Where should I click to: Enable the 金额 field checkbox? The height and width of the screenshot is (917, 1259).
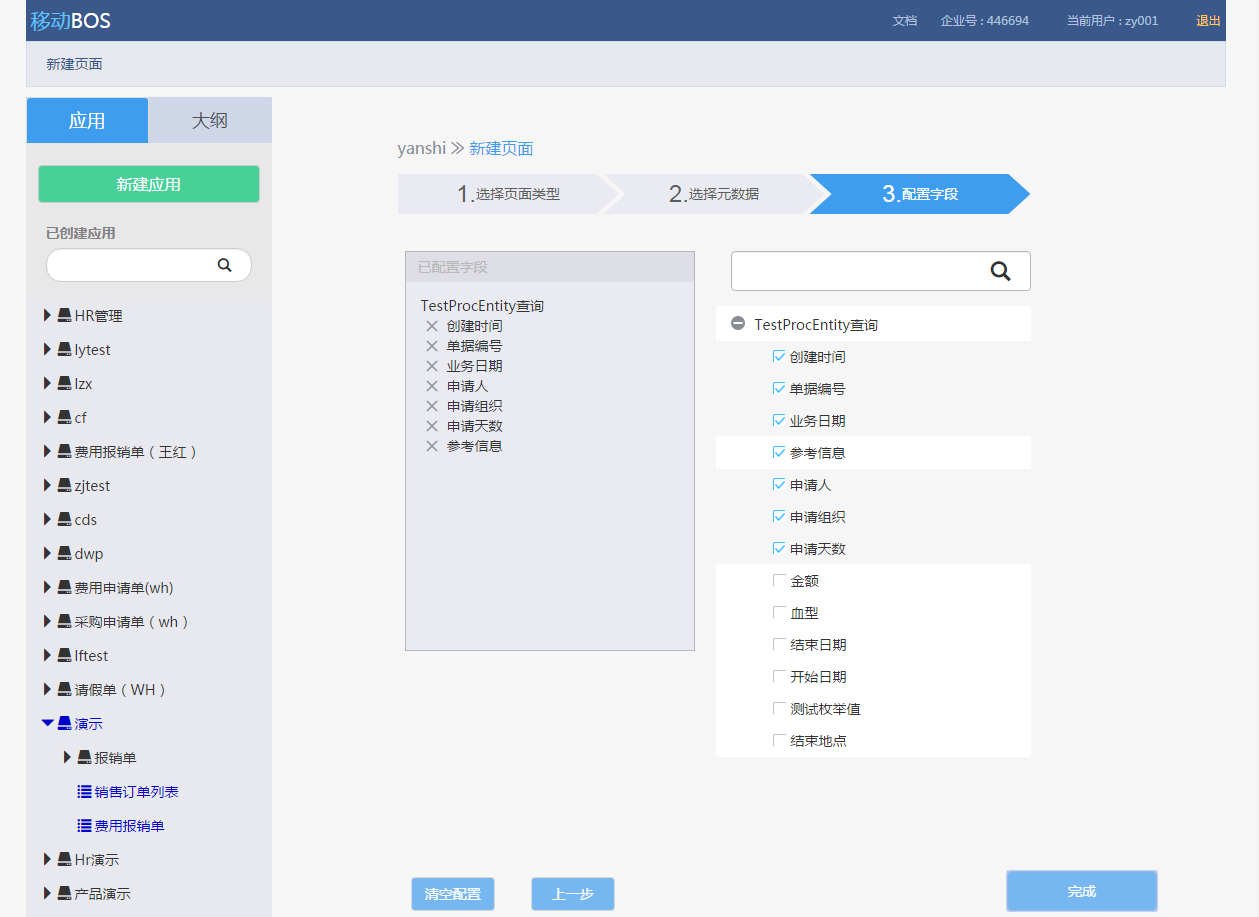[779, 580]
